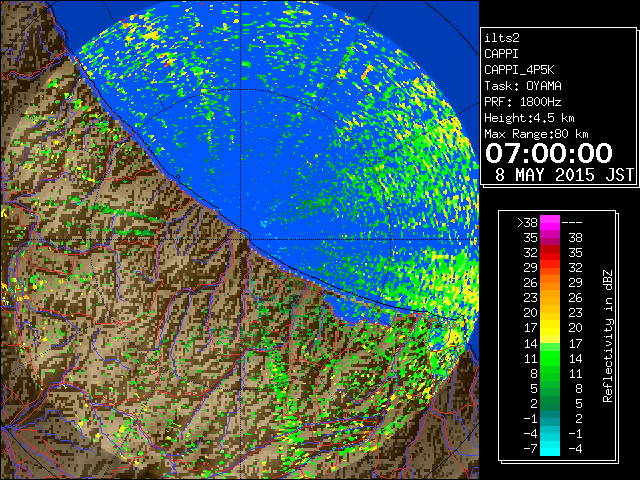Click 'Task: OYAMA' text
The height and width of the screenshot is (480, 640).
pyautogui.click(x=523, y=86)
